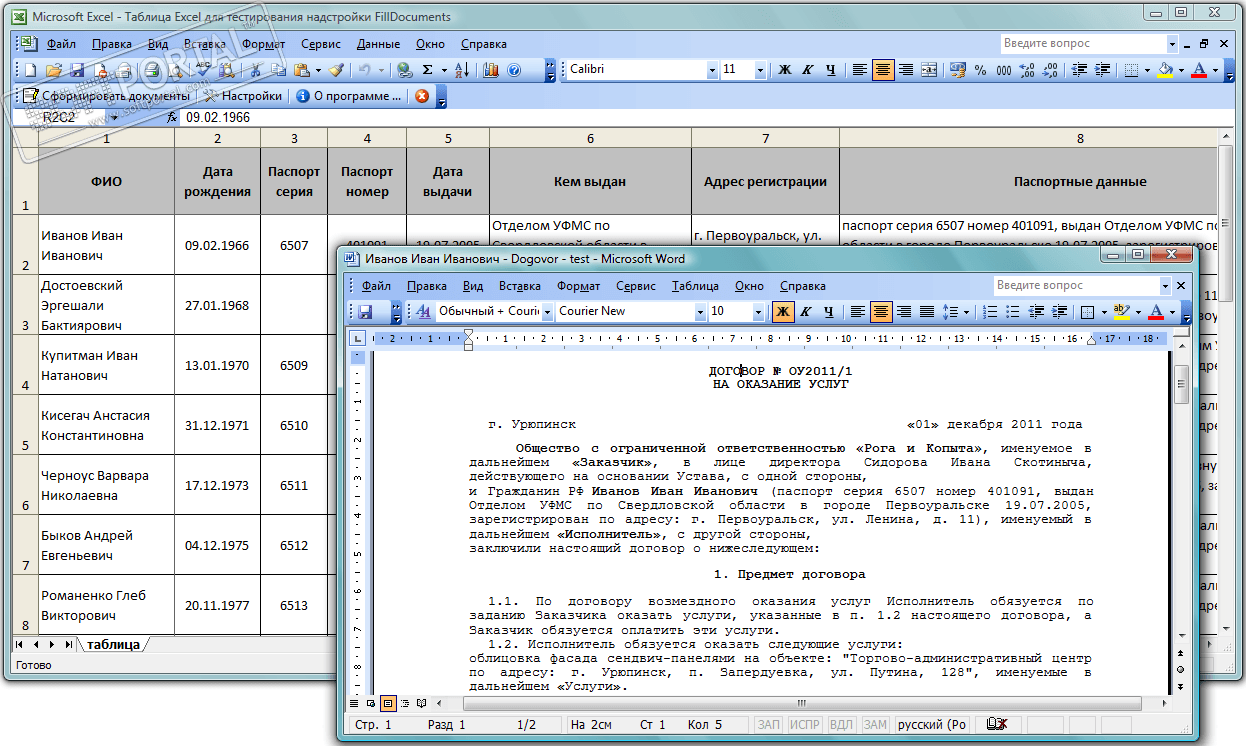Open Print Preview in Excel toolbar
This screenshot has height=746, width=1246.
click(x=176, y=70)
